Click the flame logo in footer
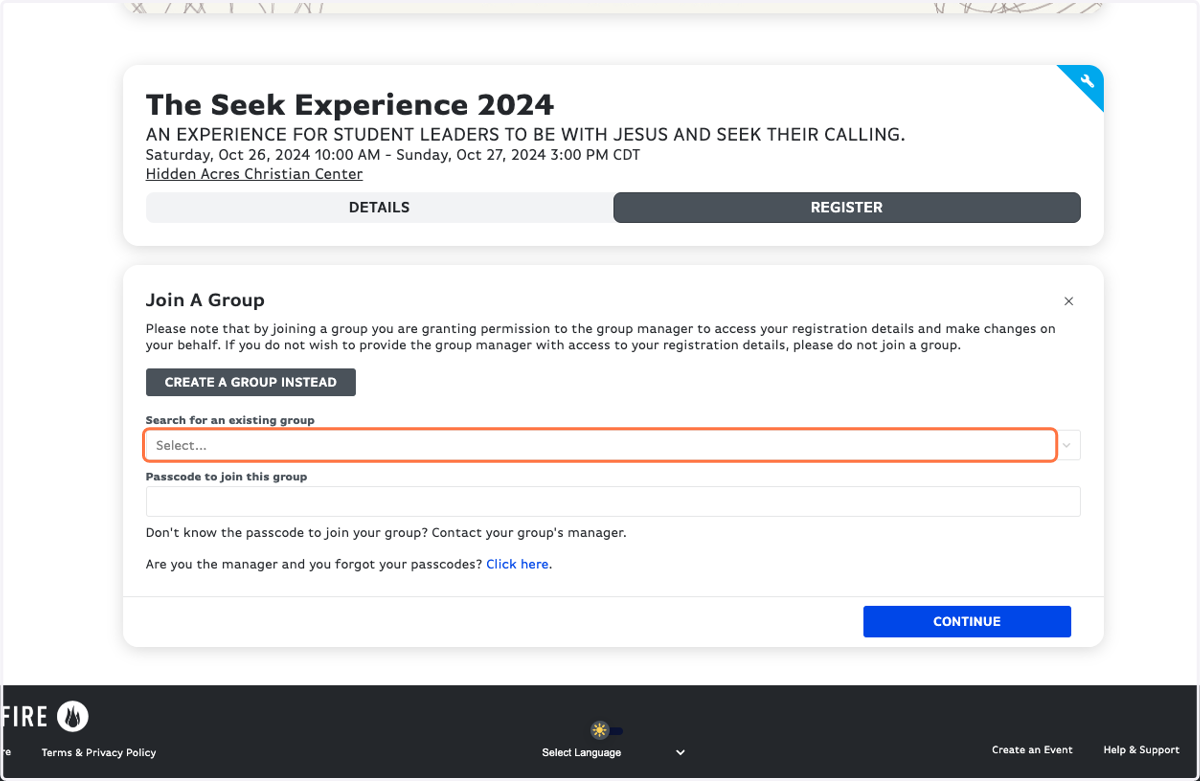The image size is (1200, 781). click(73, 716)
